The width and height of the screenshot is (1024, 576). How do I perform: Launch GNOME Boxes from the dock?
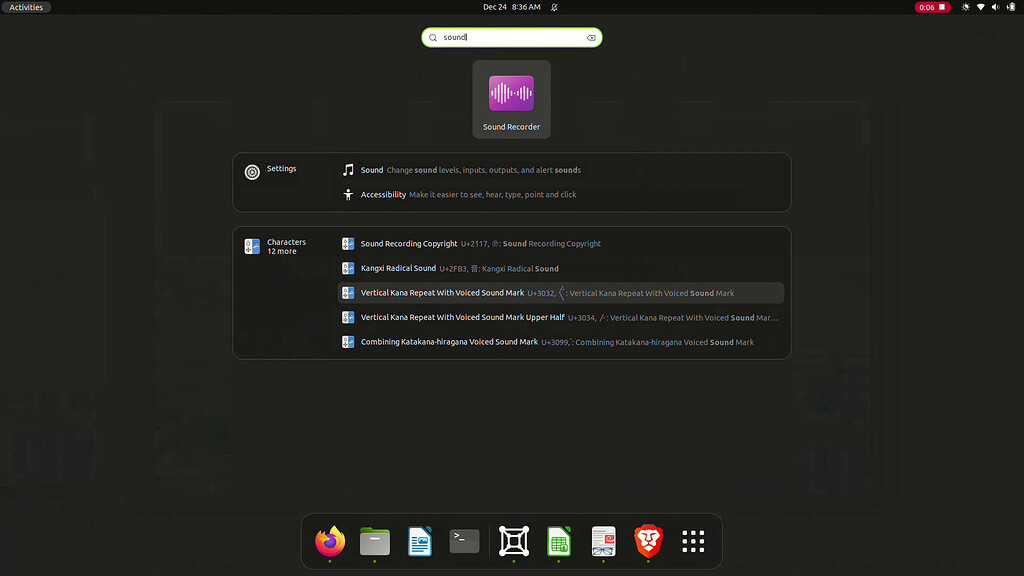coord(512,541)
